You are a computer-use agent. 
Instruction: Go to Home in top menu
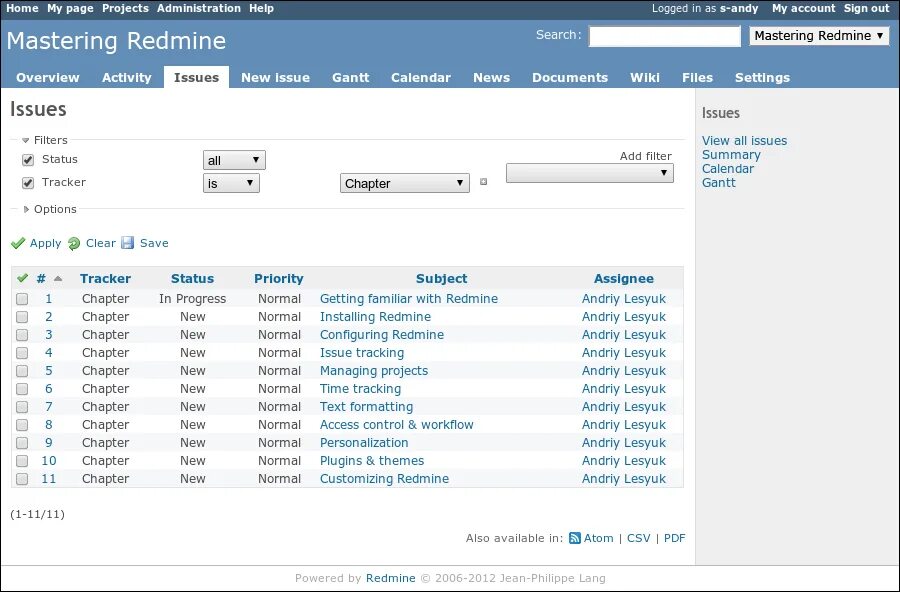click(22, 9)
